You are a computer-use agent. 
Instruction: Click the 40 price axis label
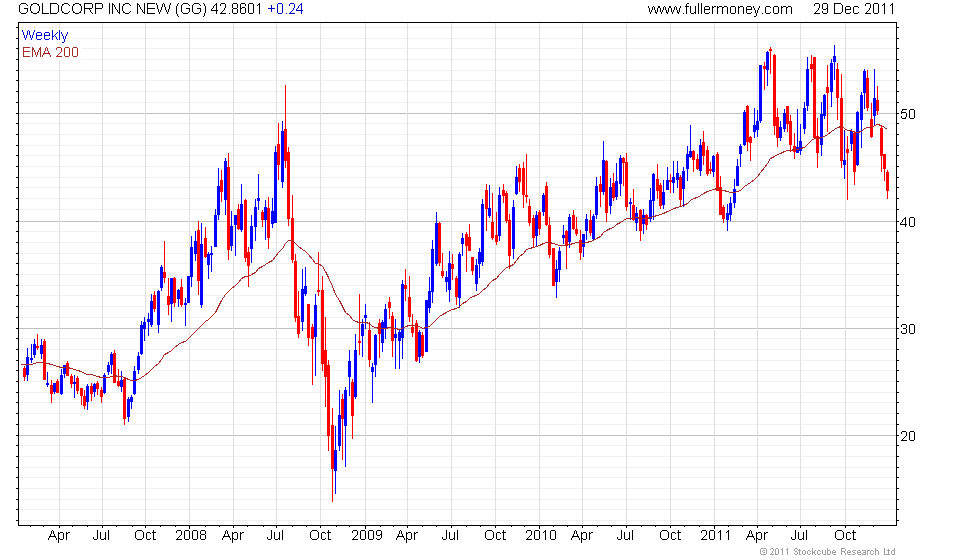coord(908,222)
